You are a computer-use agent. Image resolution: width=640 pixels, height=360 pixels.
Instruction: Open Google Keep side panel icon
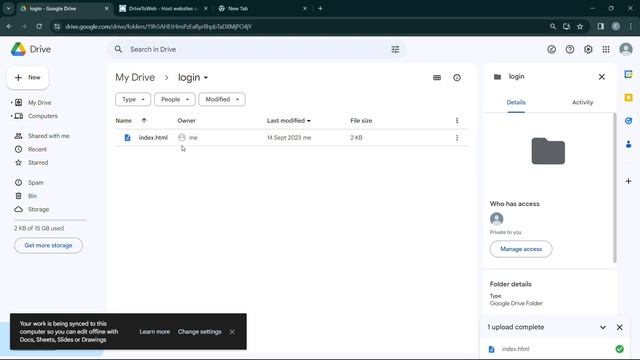(629, 98)
